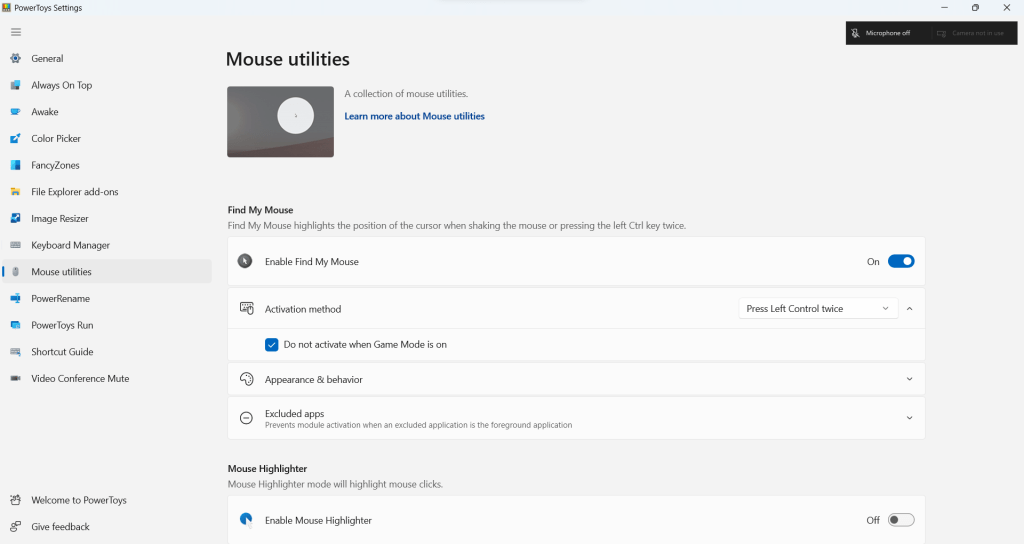
Task: Click the Keyboard Manager icon
Action: [x=16, y=245]
